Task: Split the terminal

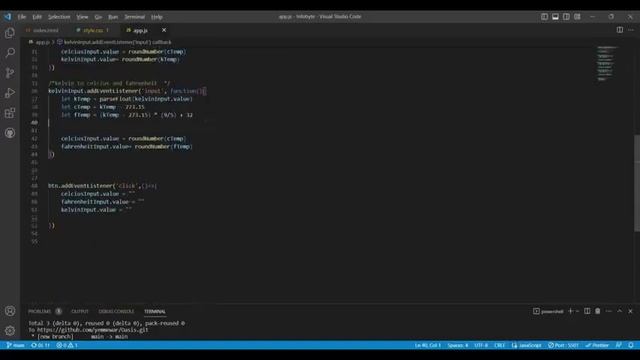Action: [587, 311]
